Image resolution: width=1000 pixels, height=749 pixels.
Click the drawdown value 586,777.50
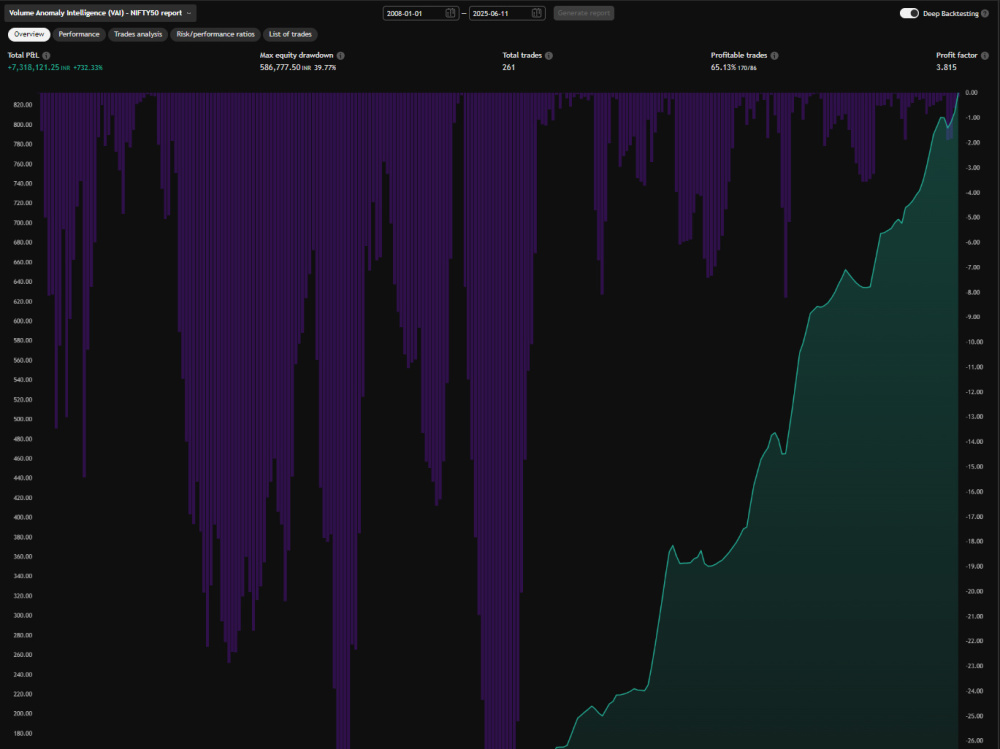[x=280, y=68]
